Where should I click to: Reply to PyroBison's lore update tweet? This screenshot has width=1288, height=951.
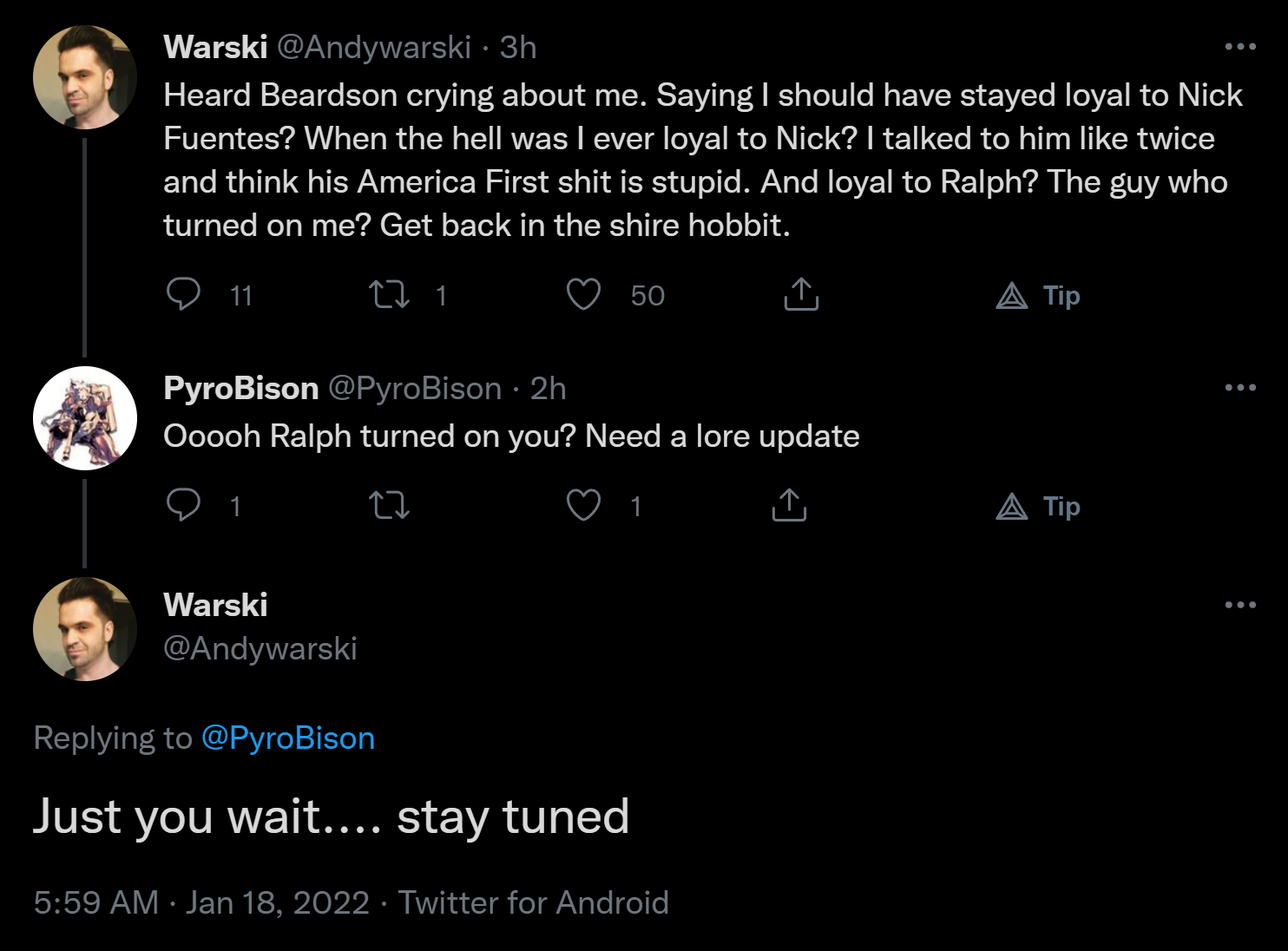pyautogui.click(x=183, y=505)
